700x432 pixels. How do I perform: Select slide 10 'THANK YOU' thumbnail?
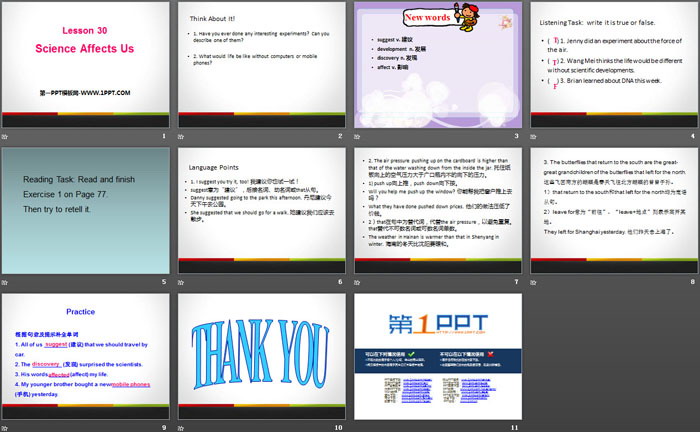point(262,356)
